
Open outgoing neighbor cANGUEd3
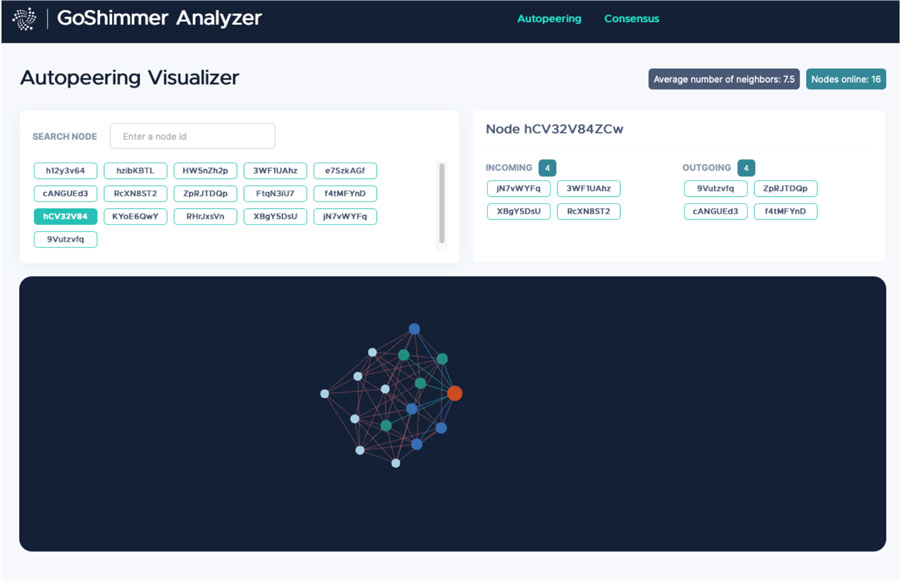(x=716, y=211)
